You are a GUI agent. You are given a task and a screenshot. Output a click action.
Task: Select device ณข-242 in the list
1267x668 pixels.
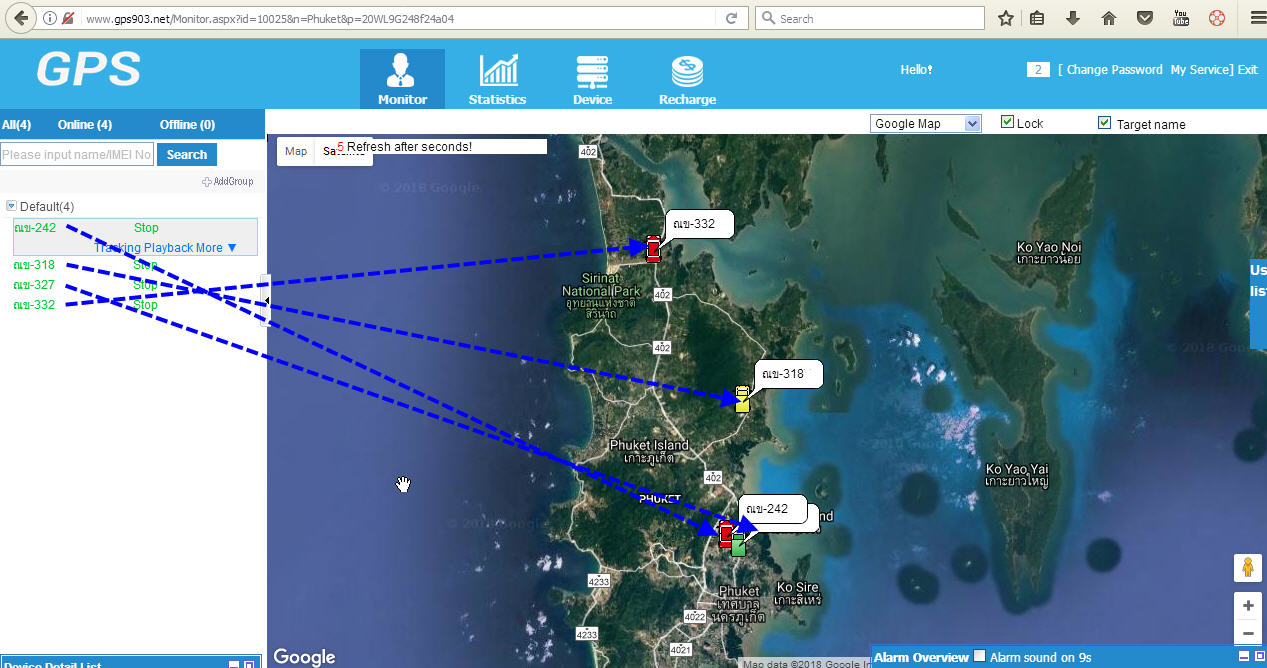[35, 228]
